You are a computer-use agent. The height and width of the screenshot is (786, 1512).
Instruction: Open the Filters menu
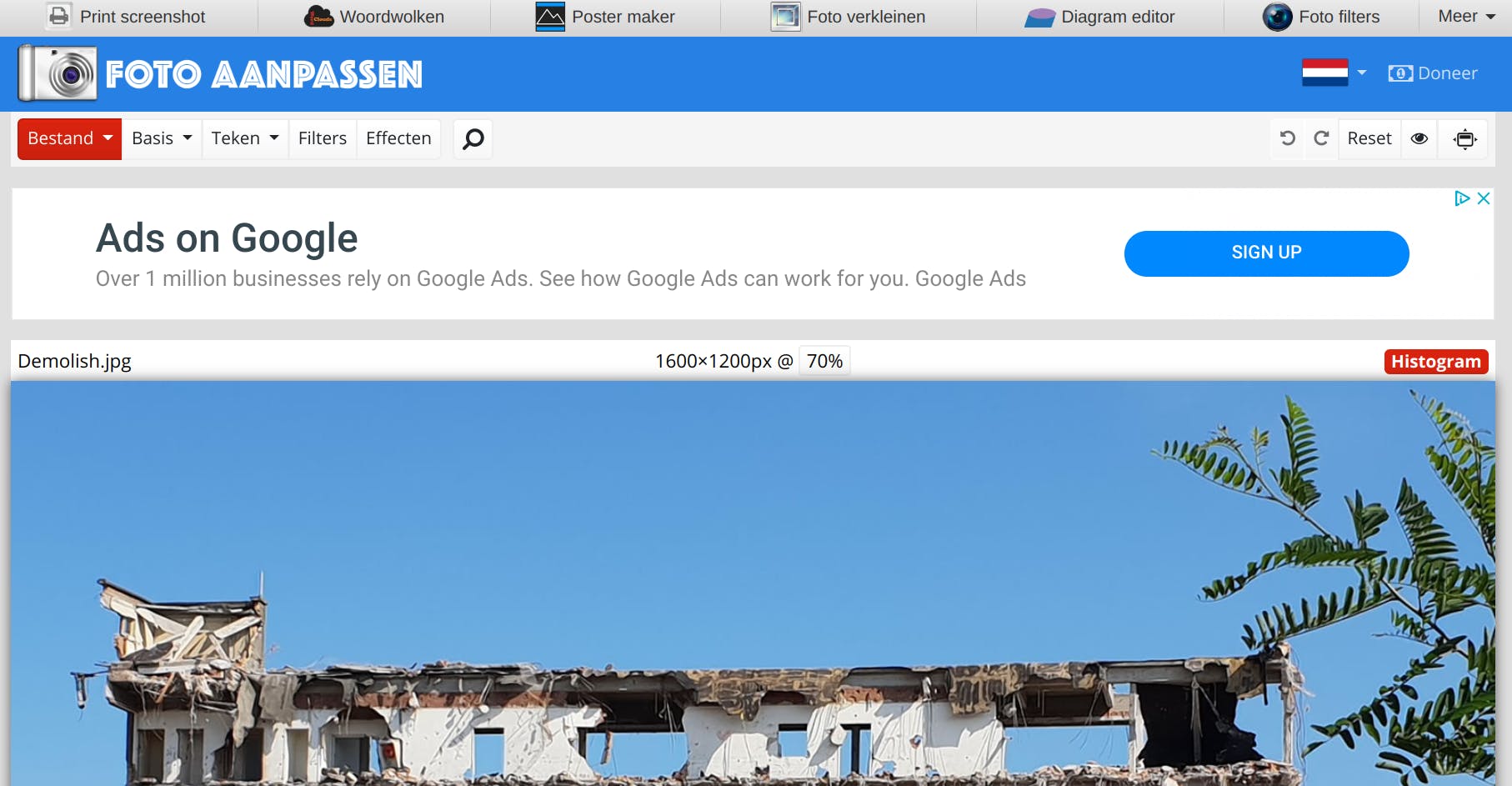pyautogui.click(x=323, y=138)
